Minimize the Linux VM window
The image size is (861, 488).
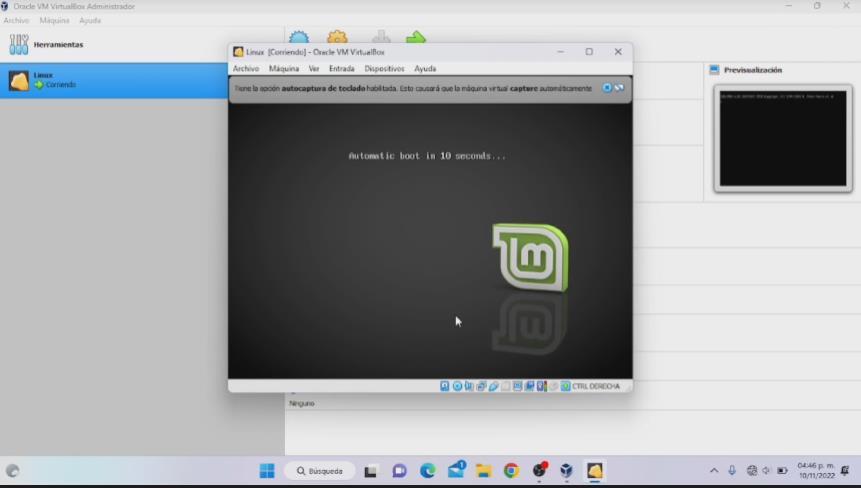[561, 52]
